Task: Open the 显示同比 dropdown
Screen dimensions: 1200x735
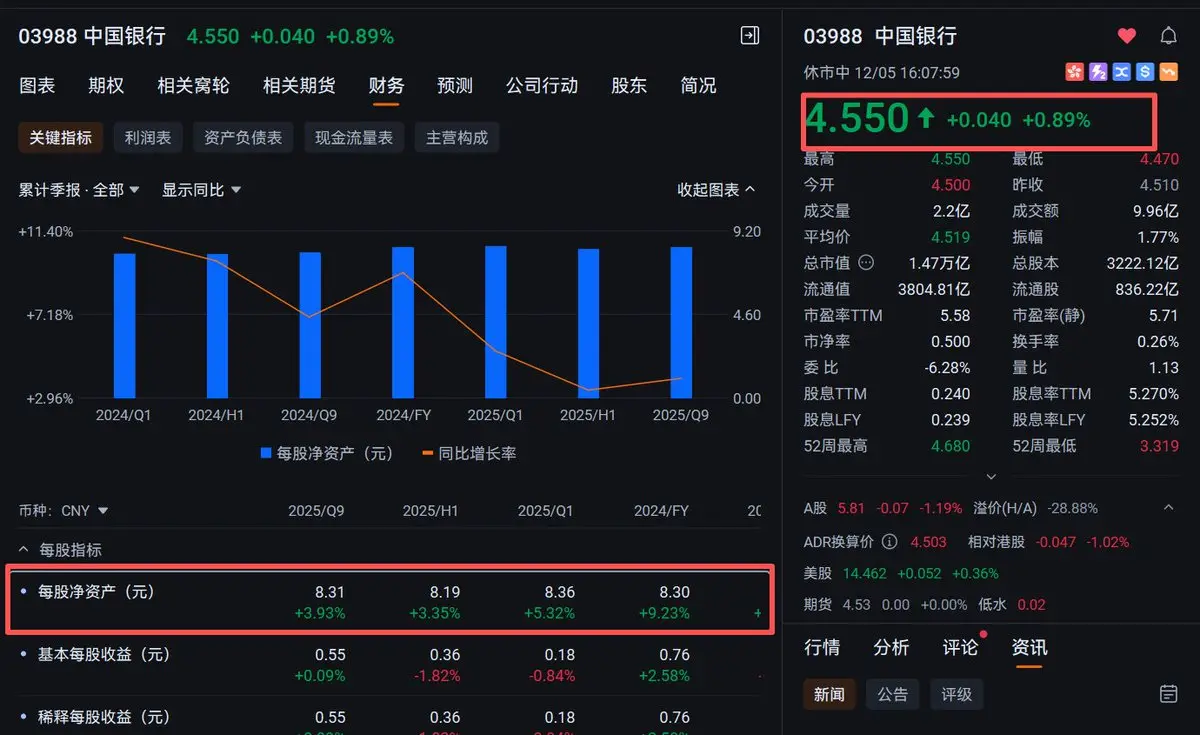Action: pyautogui.click(x=201, y=190)
